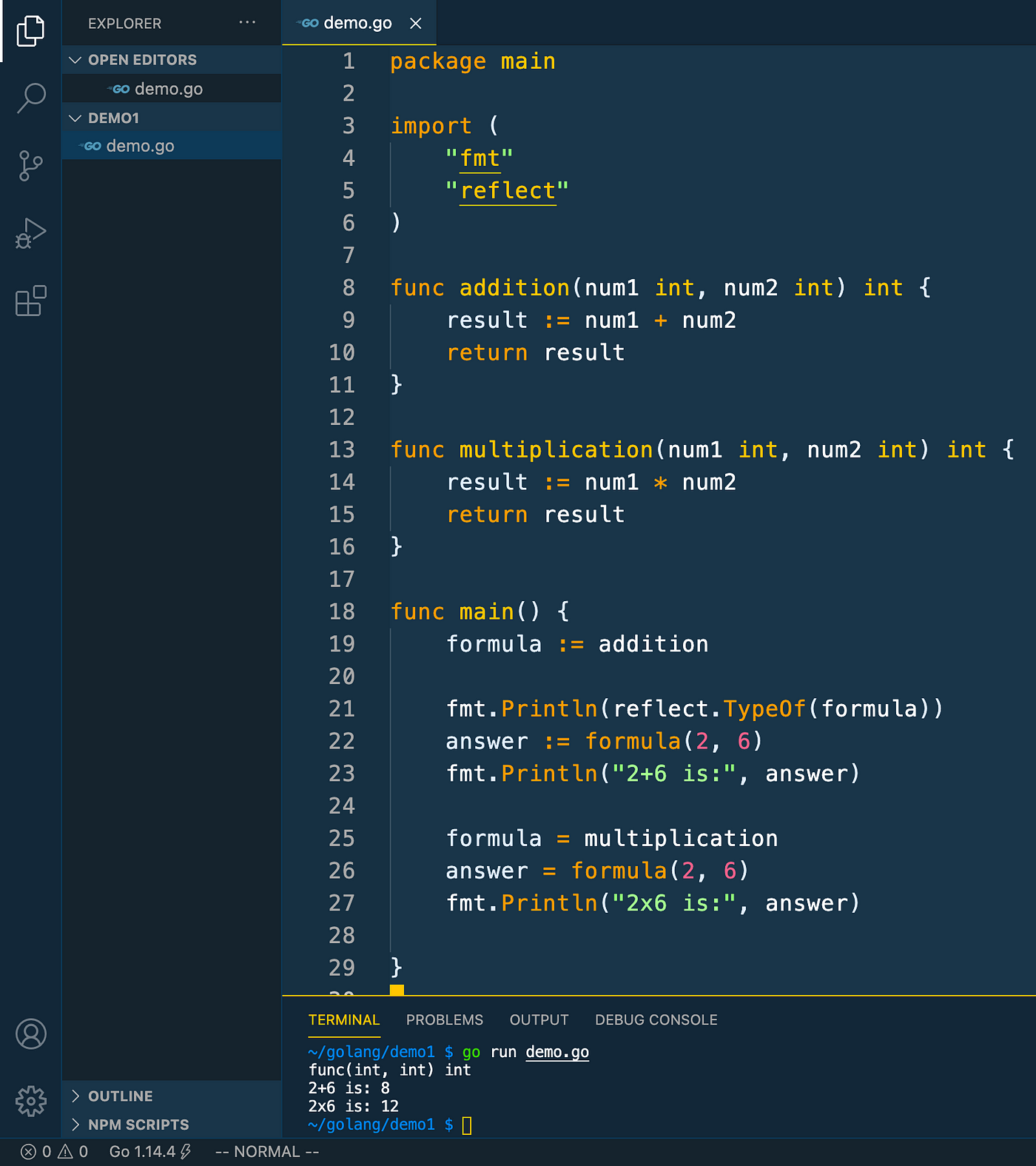The height and width of the screenshot is (1166, 1036).
Task: Open the Source Control view
Action: tap(30, 166)
